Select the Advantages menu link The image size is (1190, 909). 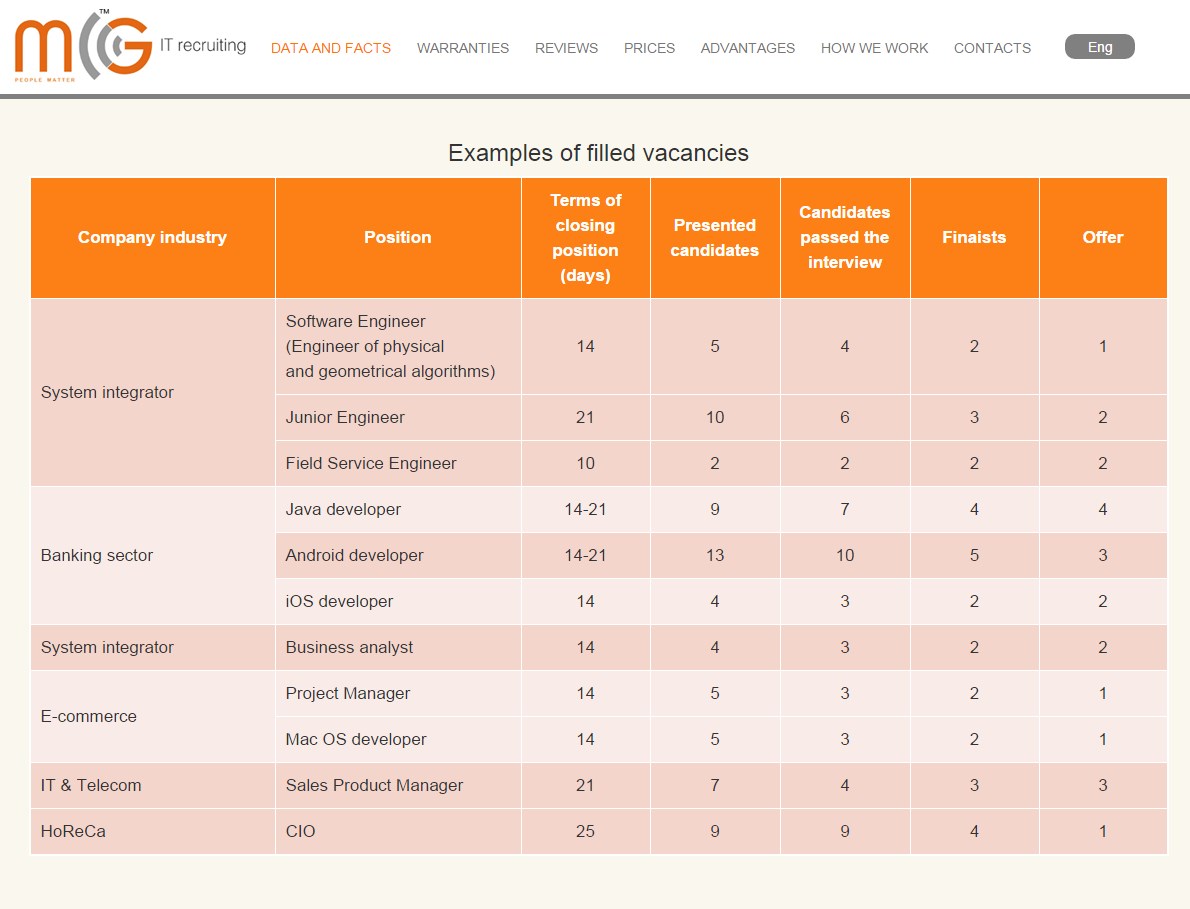(748, 48)
